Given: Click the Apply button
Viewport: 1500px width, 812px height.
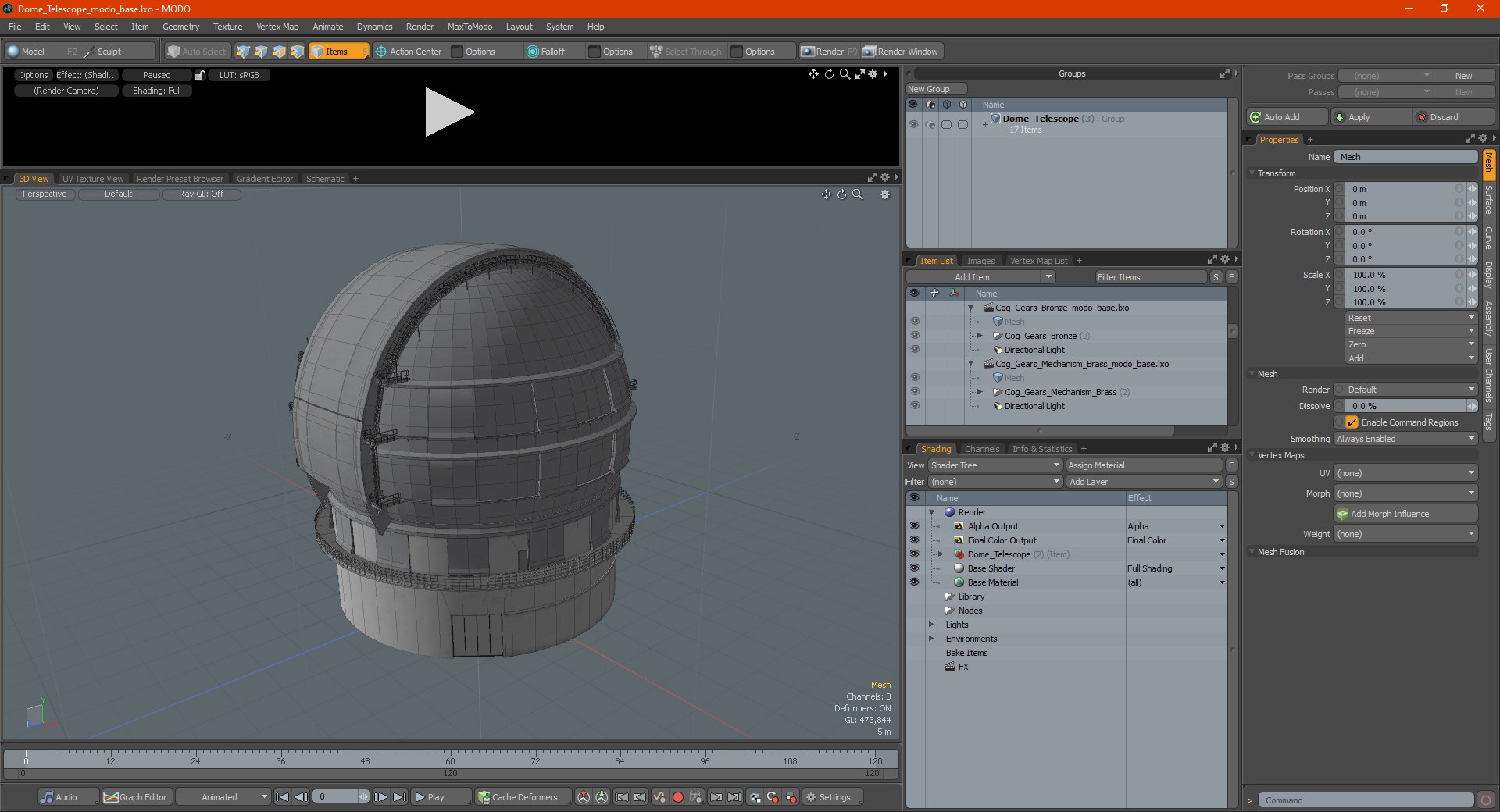Looking at the screenshot, I should coord(1373,117).
